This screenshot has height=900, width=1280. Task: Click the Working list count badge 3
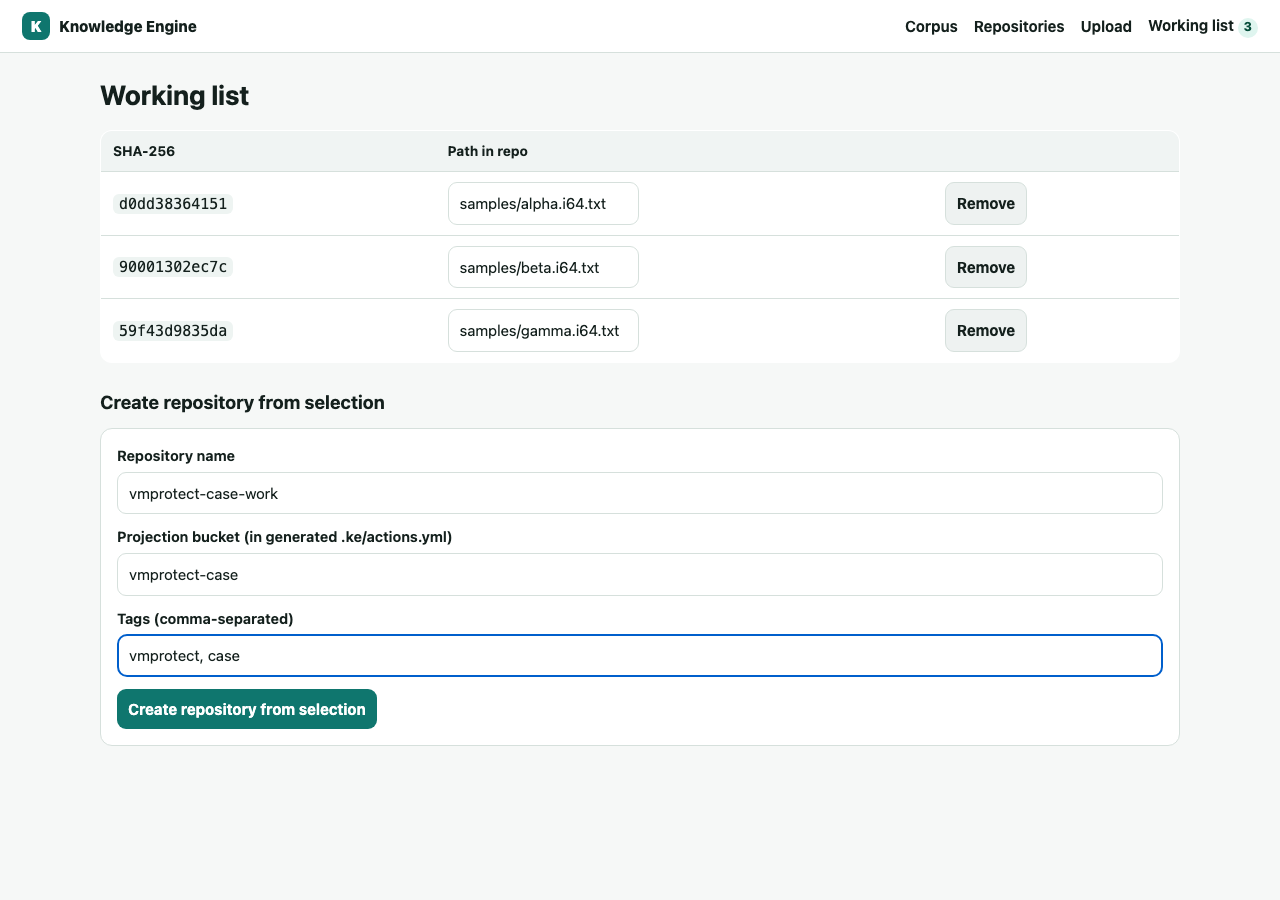1247,27
